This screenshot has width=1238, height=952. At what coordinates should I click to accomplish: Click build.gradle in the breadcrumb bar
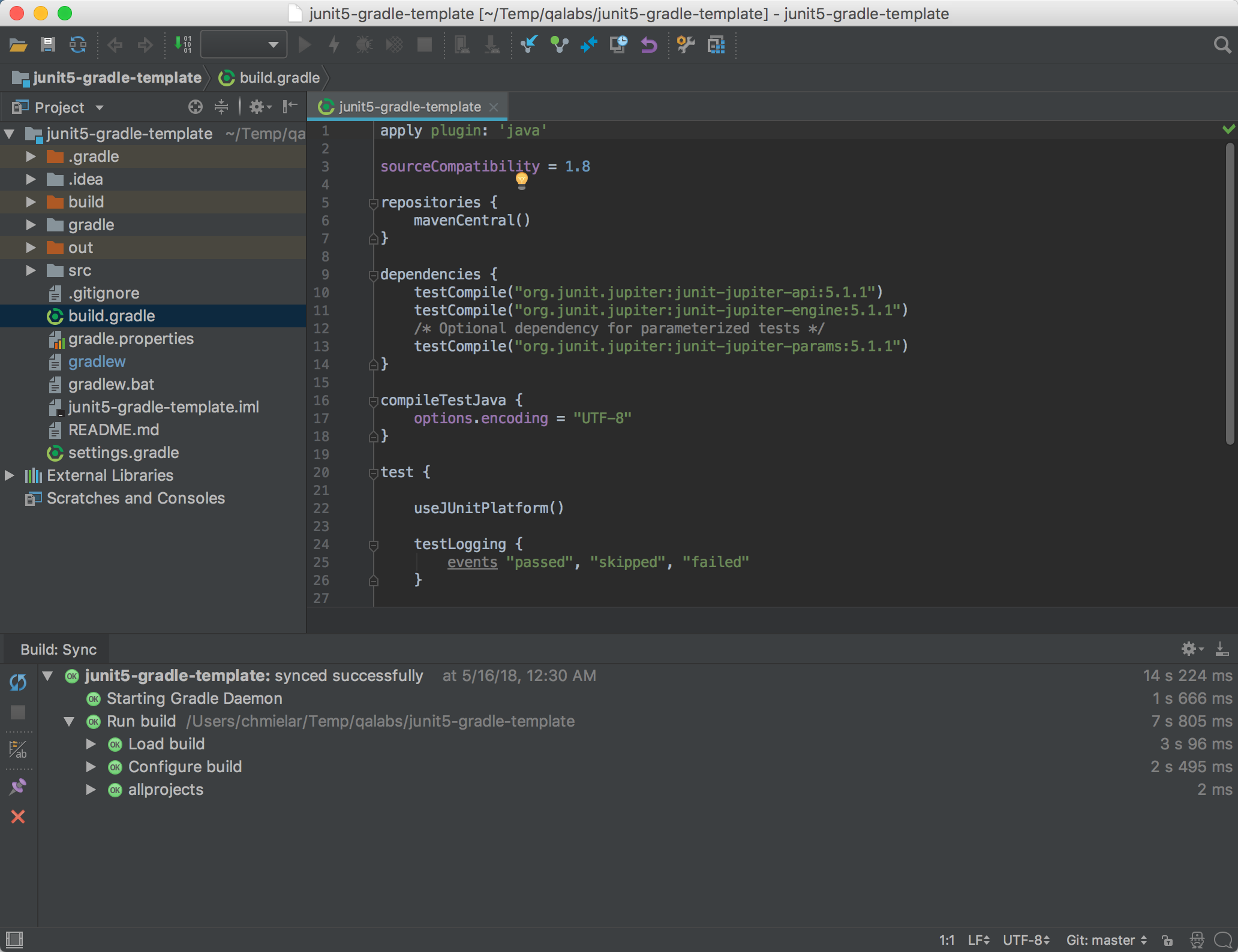[x=279, y=78]
